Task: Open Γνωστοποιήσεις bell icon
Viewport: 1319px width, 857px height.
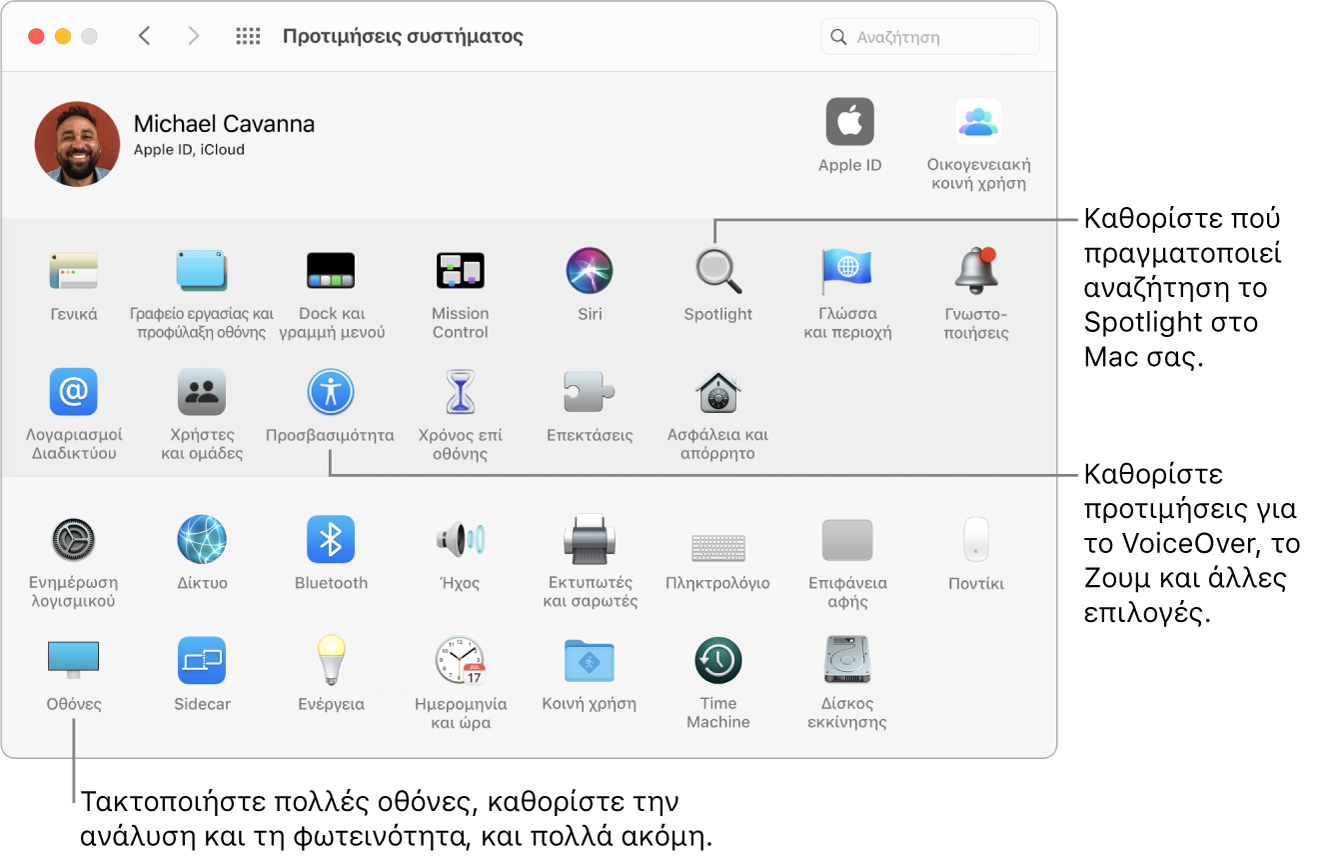Action: click(x=977, y=271)
